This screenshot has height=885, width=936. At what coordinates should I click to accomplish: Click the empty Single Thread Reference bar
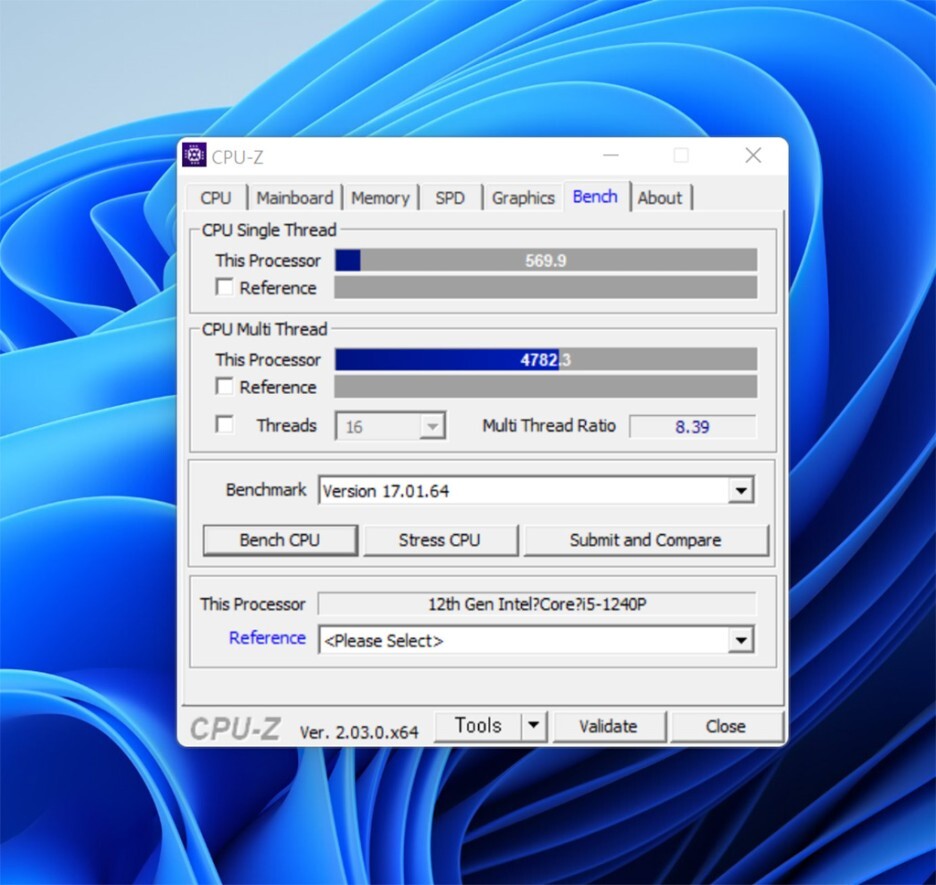(546, 288)
